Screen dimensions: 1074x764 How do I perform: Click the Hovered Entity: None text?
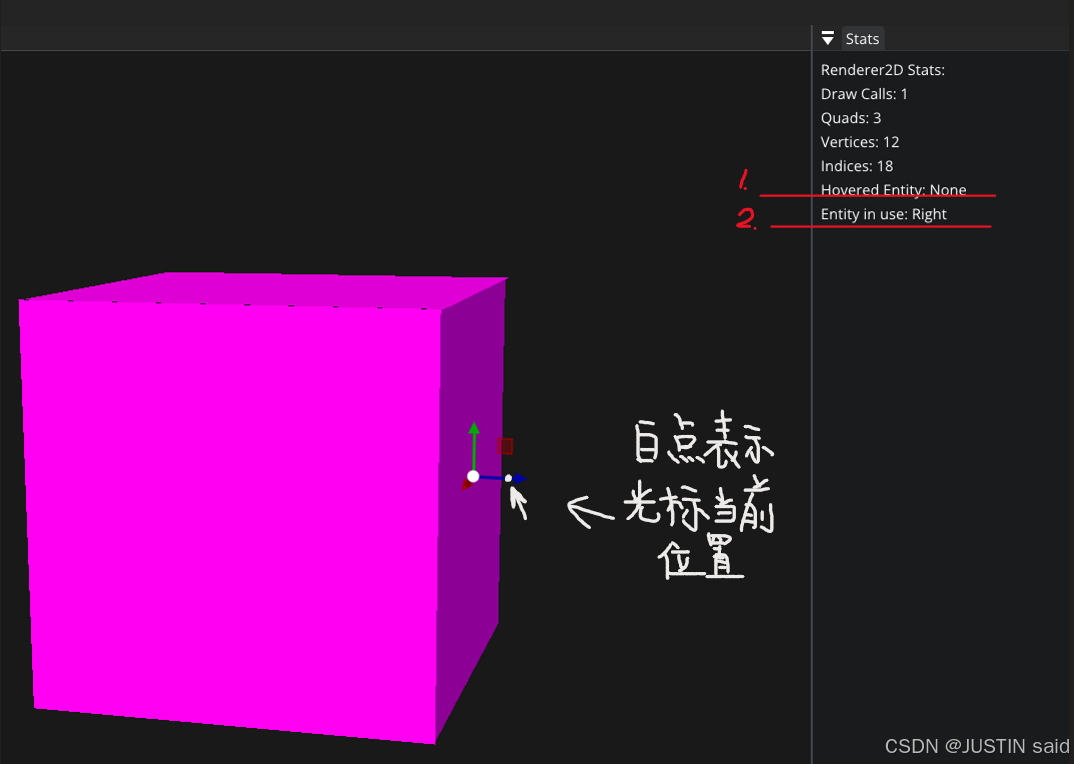pos(893,190)
